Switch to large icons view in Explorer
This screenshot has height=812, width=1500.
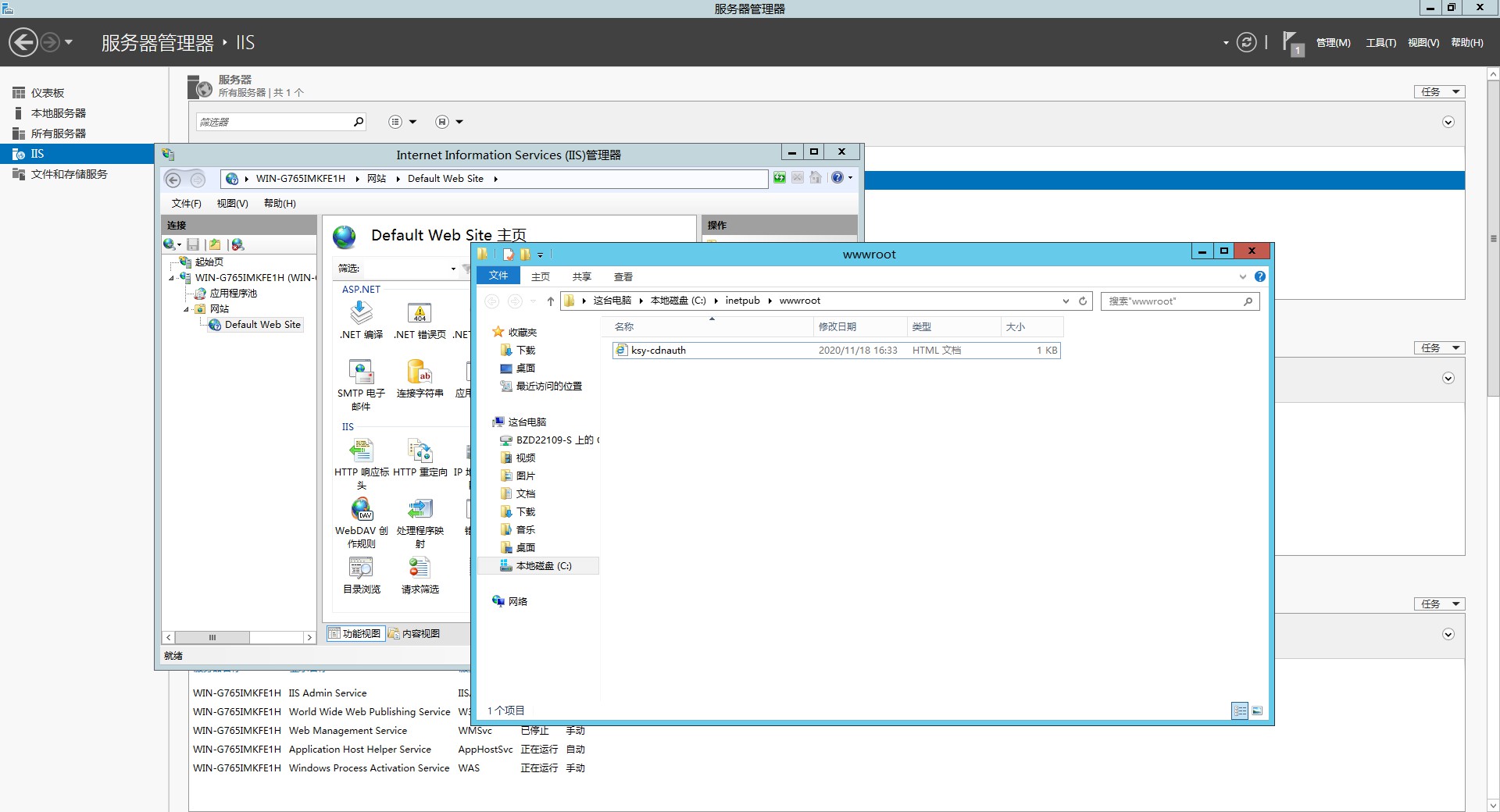tap(1257, 710)
